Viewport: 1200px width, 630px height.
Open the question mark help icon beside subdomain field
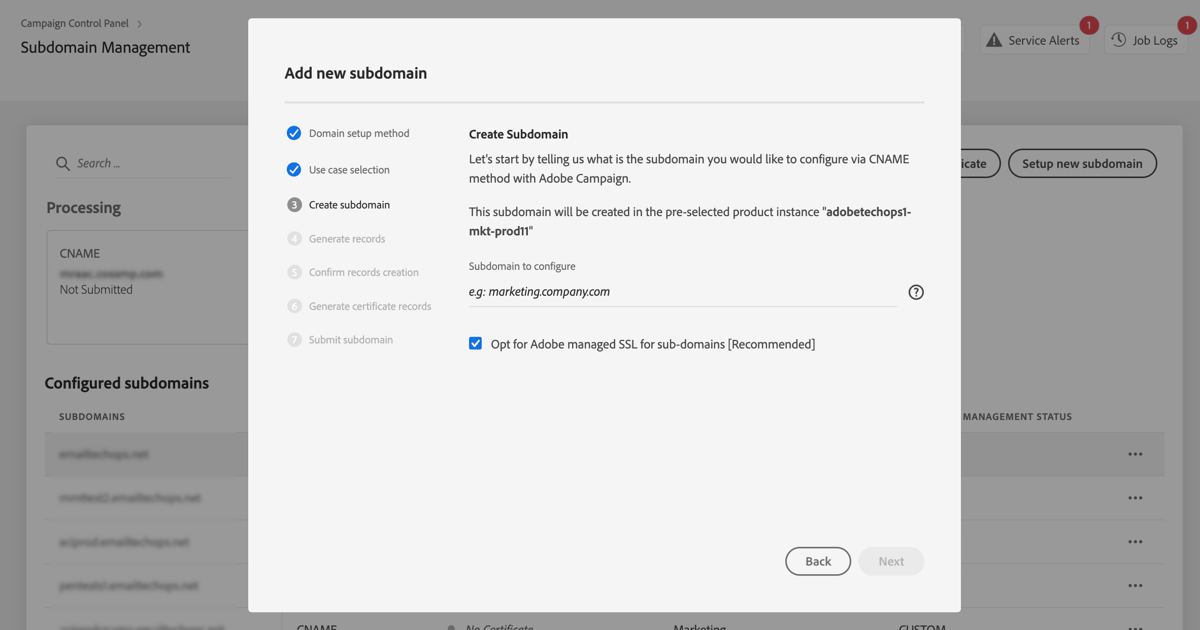click(915, 291)
